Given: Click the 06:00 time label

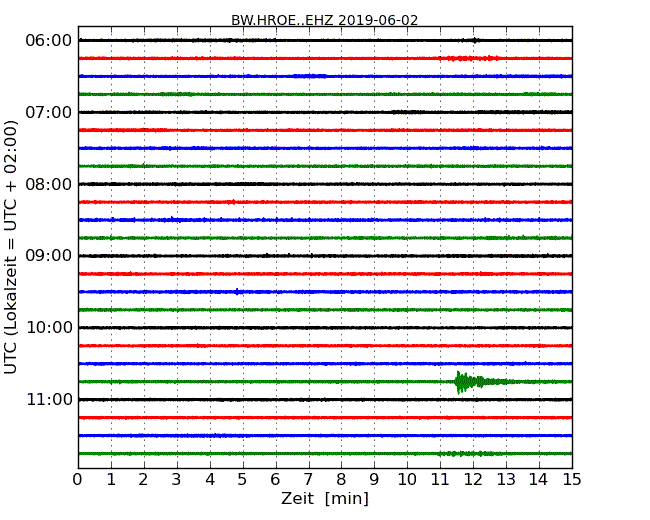Looking at the screenshot, I should (49, 41).
